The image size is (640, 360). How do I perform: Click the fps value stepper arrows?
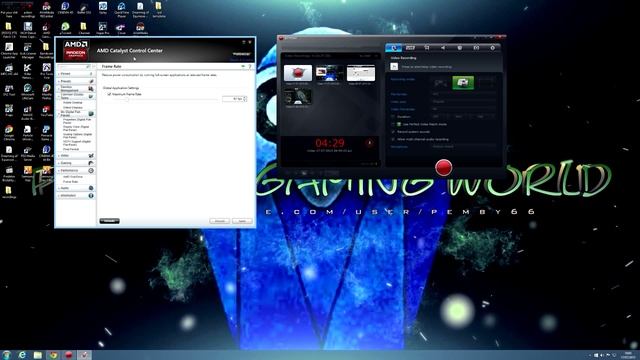click(x=245, y=99)
